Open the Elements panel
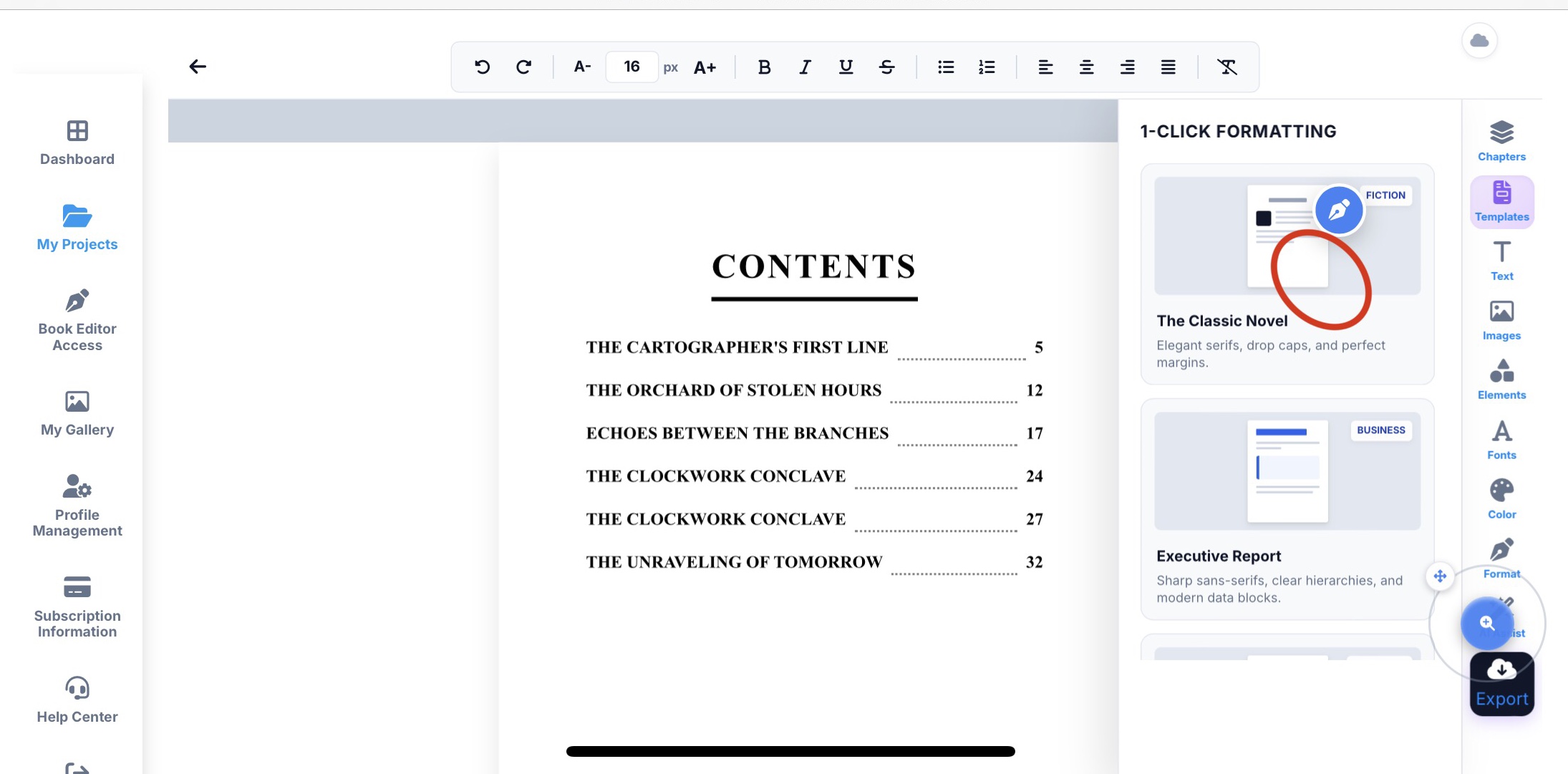Viewport: 1568px width, 774px height. (x=1501, y=380)
